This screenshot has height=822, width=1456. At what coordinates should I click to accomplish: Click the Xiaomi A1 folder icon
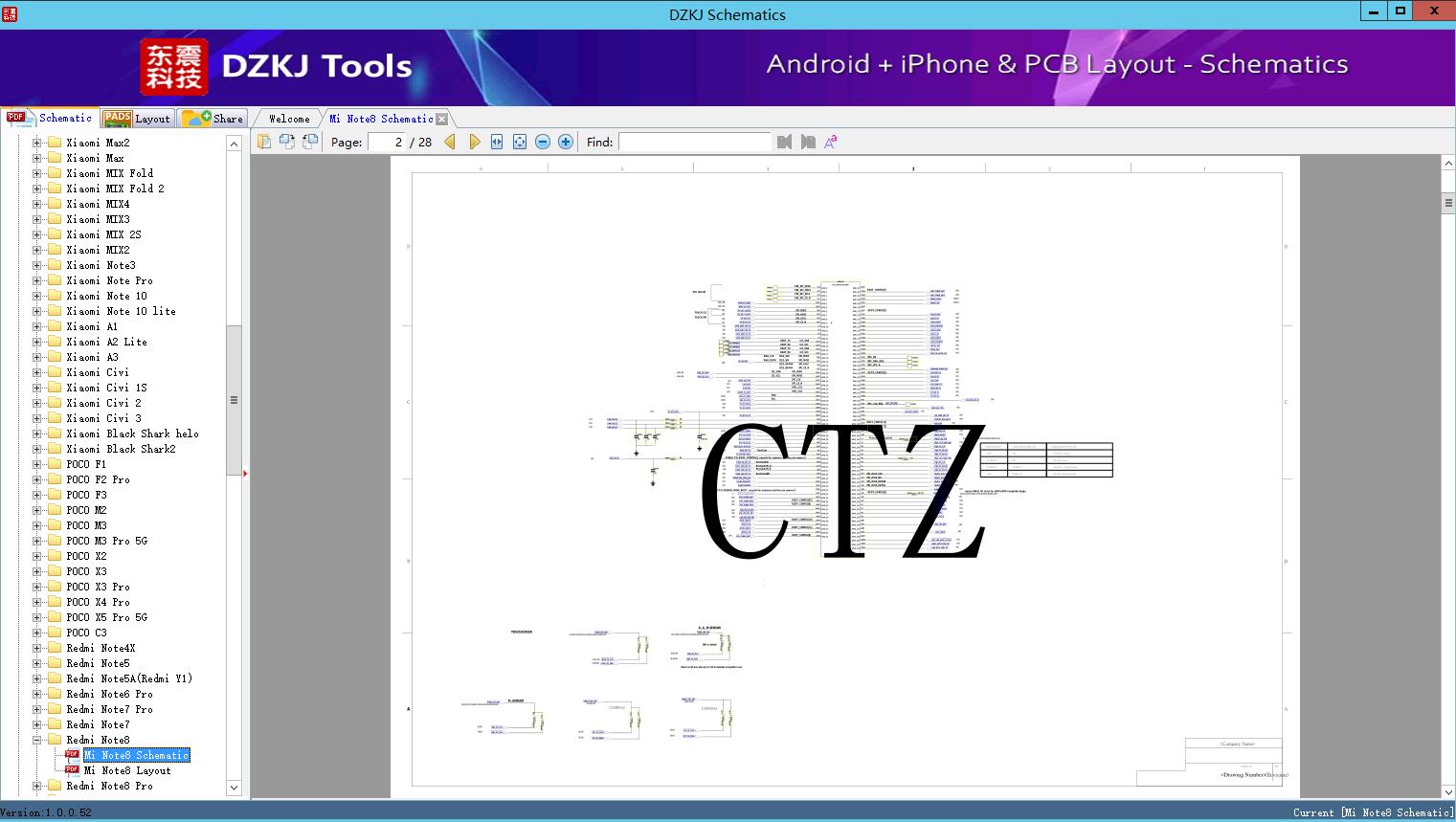click(x=55, y=326)
